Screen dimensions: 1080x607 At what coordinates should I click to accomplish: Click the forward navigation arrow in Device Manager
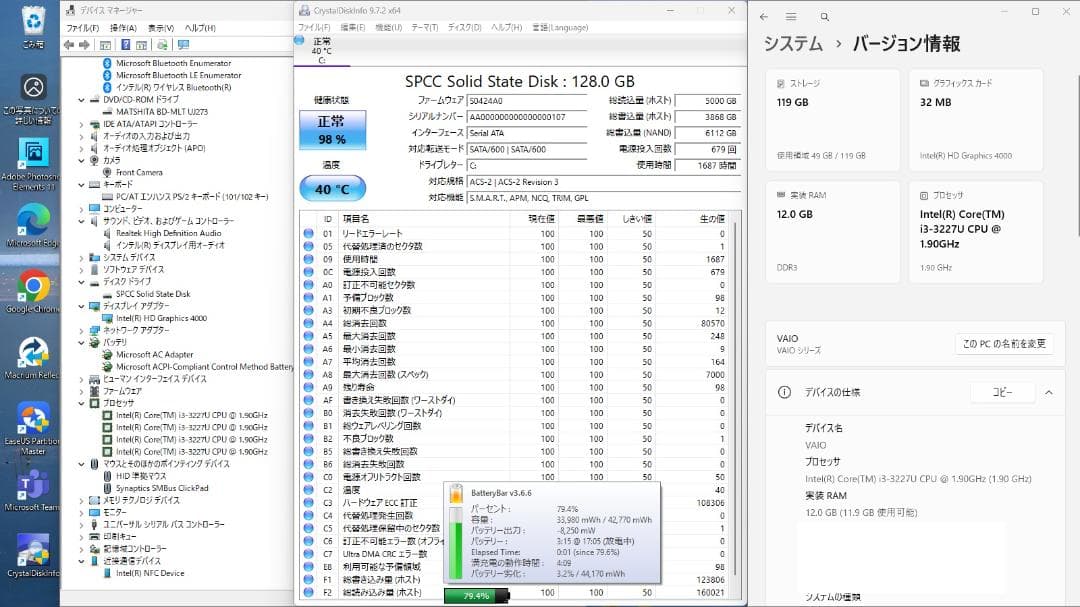click(x=84, y=44)
